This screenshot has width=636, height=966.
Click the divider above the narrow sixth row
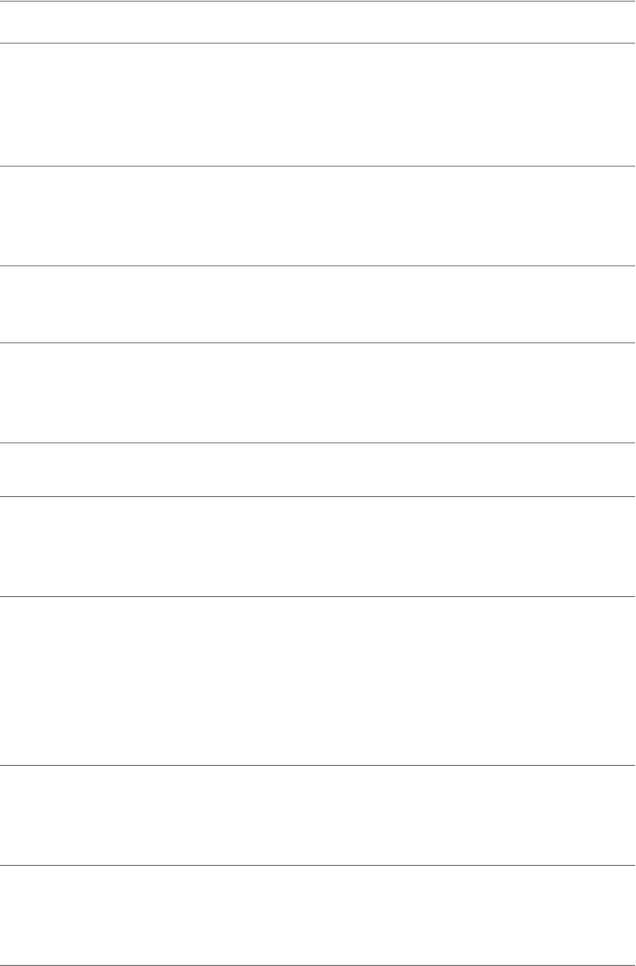[x=317, y=442]
